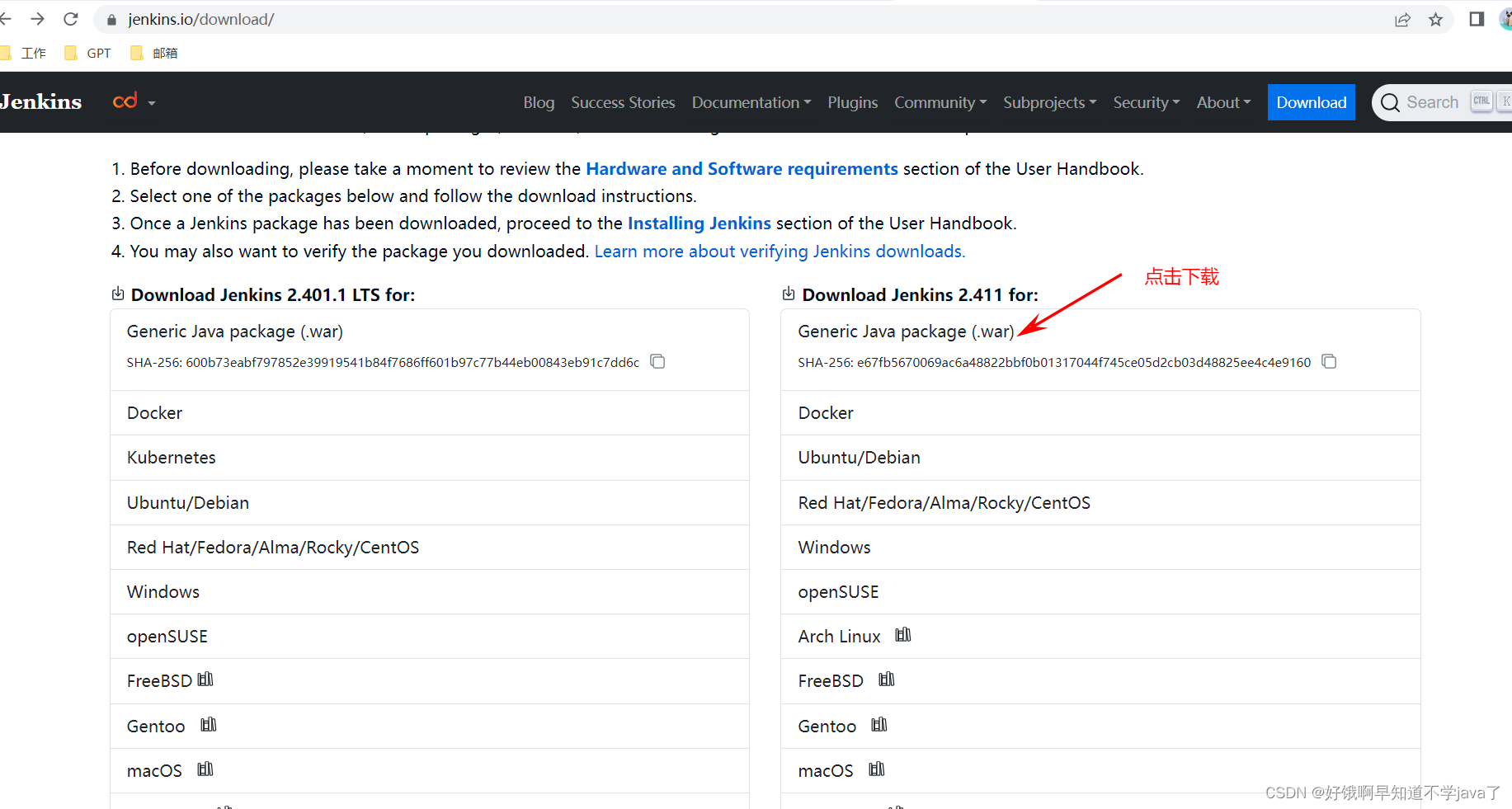
Task: Expand the Security menu
Action: (x=1147, y=102)
